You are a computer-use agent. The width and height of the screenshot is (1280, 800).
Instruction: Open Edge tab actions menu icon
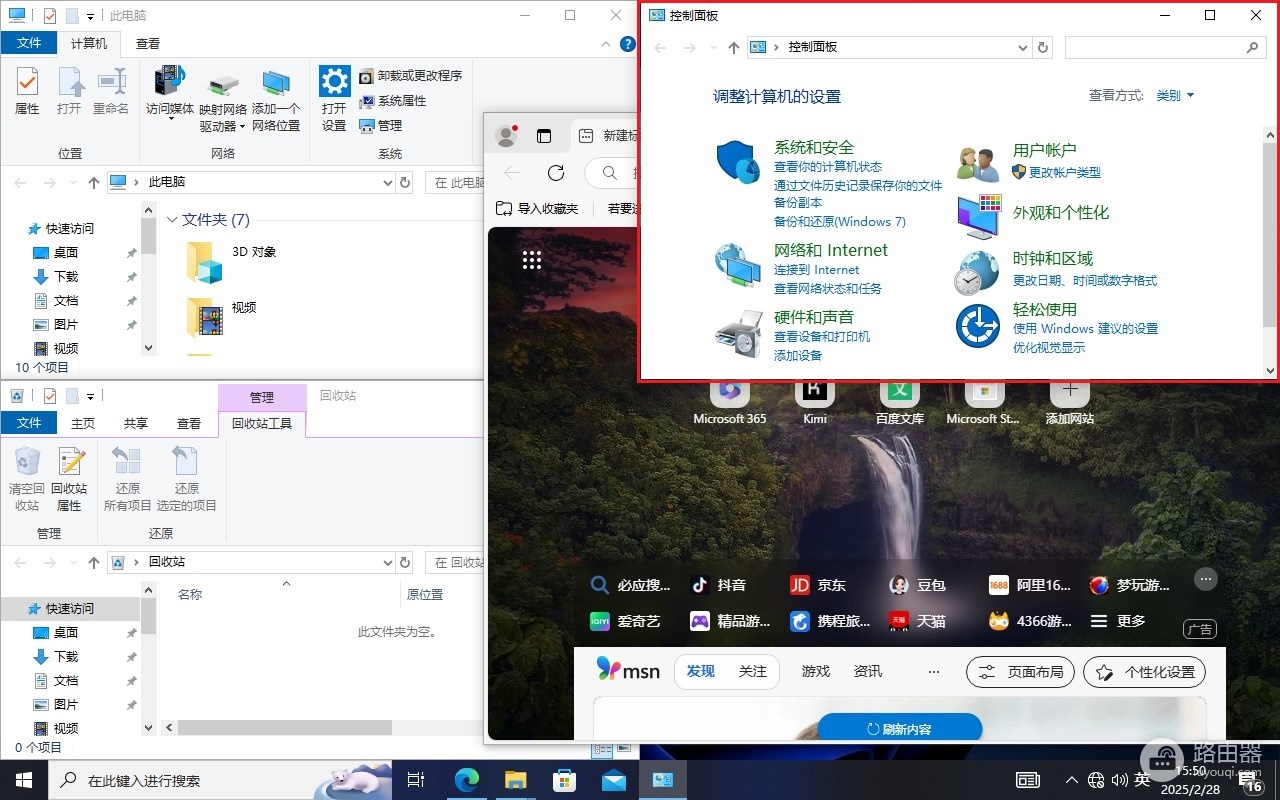click(x=544, y=136)
